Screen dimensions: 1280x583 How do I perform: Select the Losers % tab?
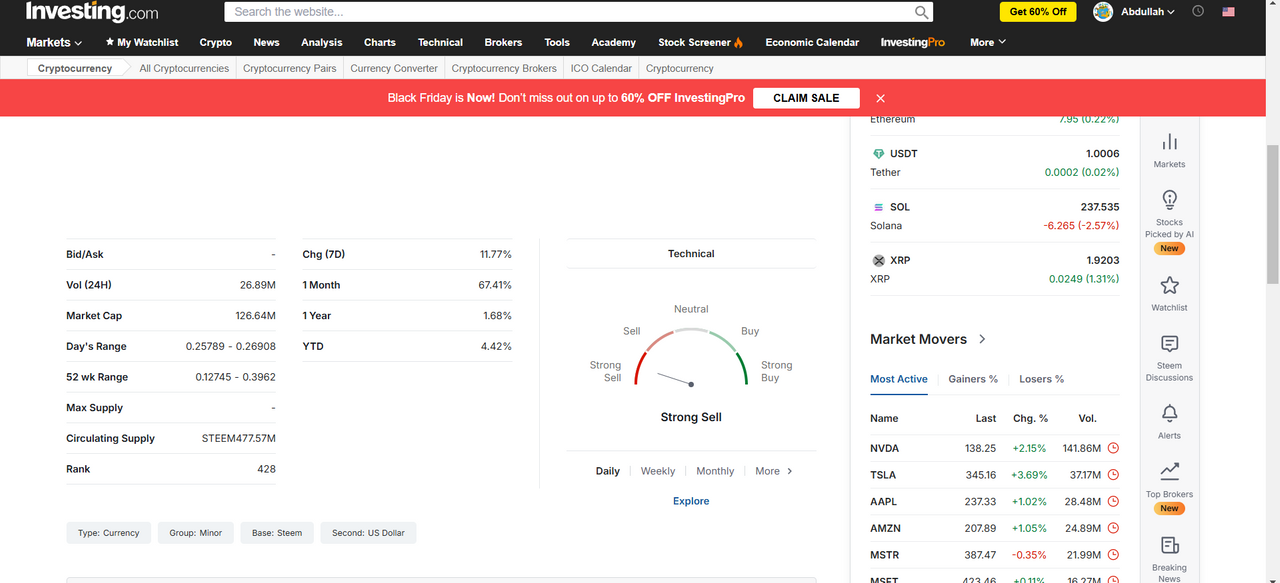pyautogui.click(x=1041, y=379)
